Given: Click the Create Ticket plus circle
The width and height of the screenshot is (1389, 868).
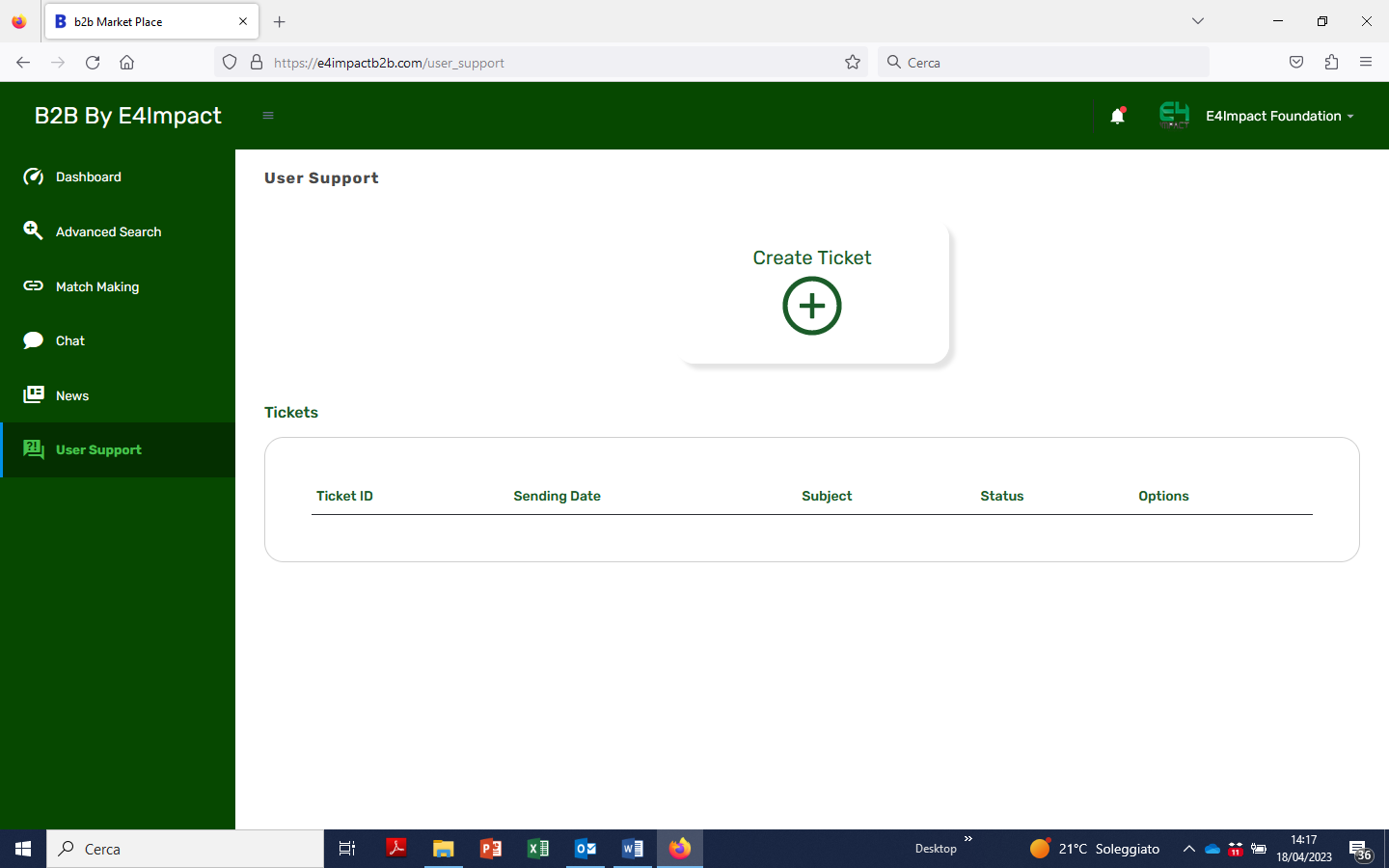Looking at the screenshot, I should pos(812,306).
